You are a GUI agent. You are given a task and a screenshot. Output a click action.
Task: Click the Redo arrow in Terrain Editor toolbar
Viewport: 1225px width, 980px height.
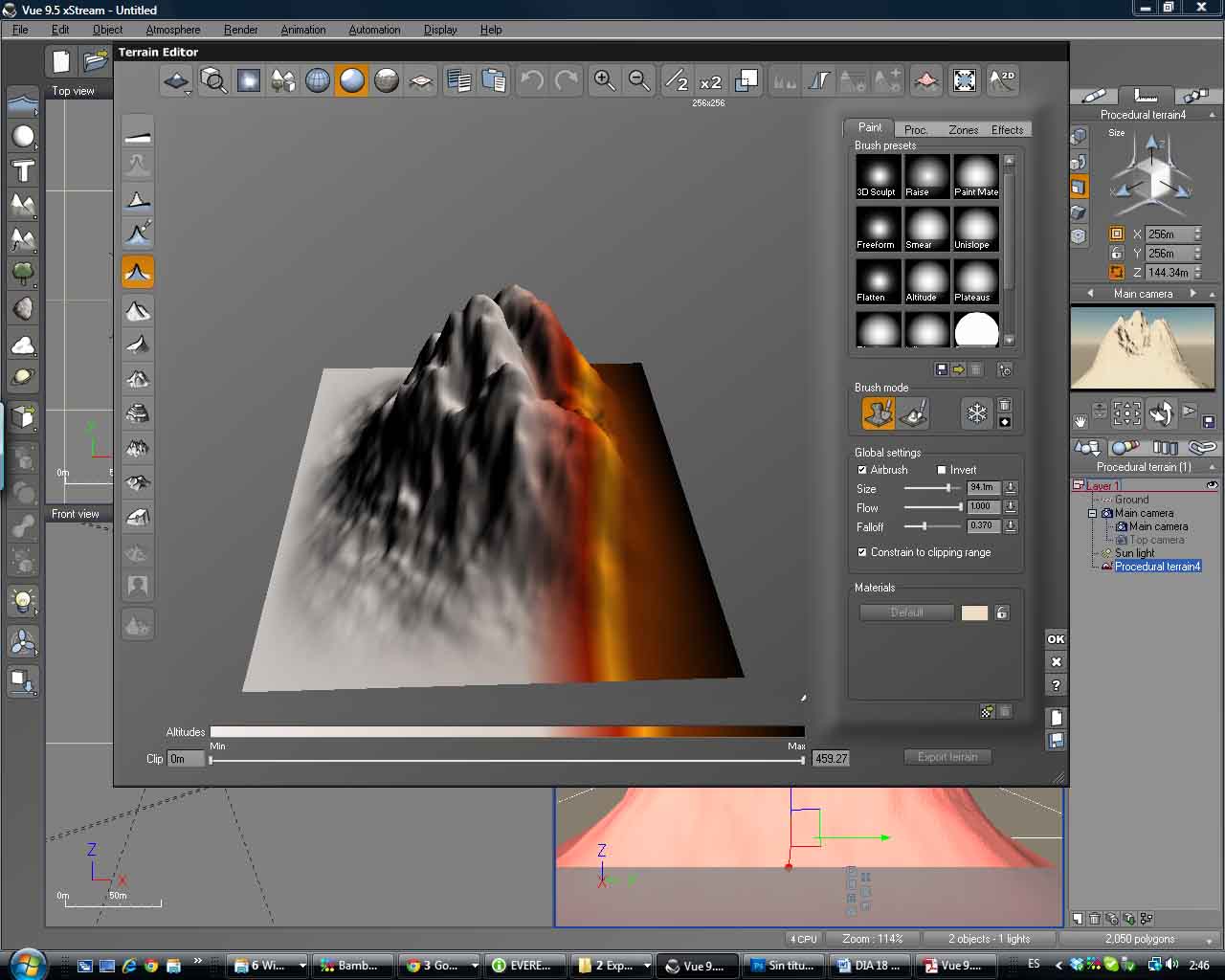point(567,81)
